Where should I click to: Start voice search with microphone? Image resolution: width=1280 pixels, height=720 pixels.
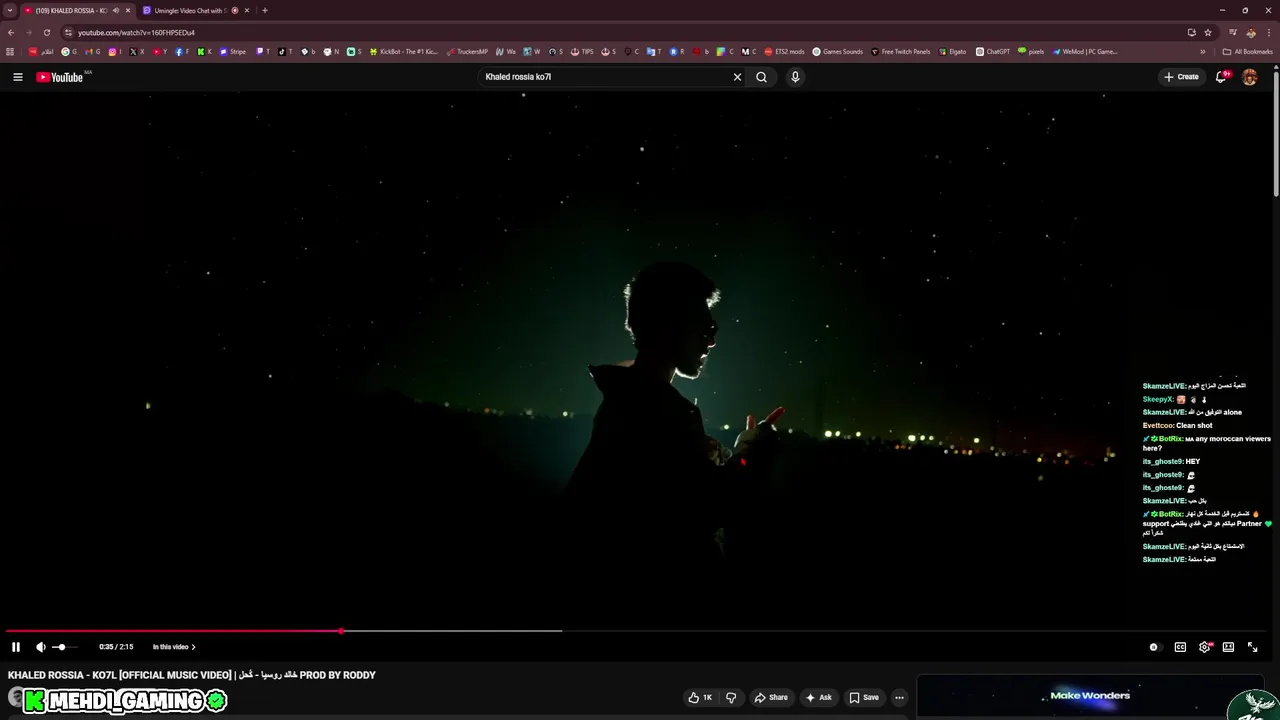795,77
